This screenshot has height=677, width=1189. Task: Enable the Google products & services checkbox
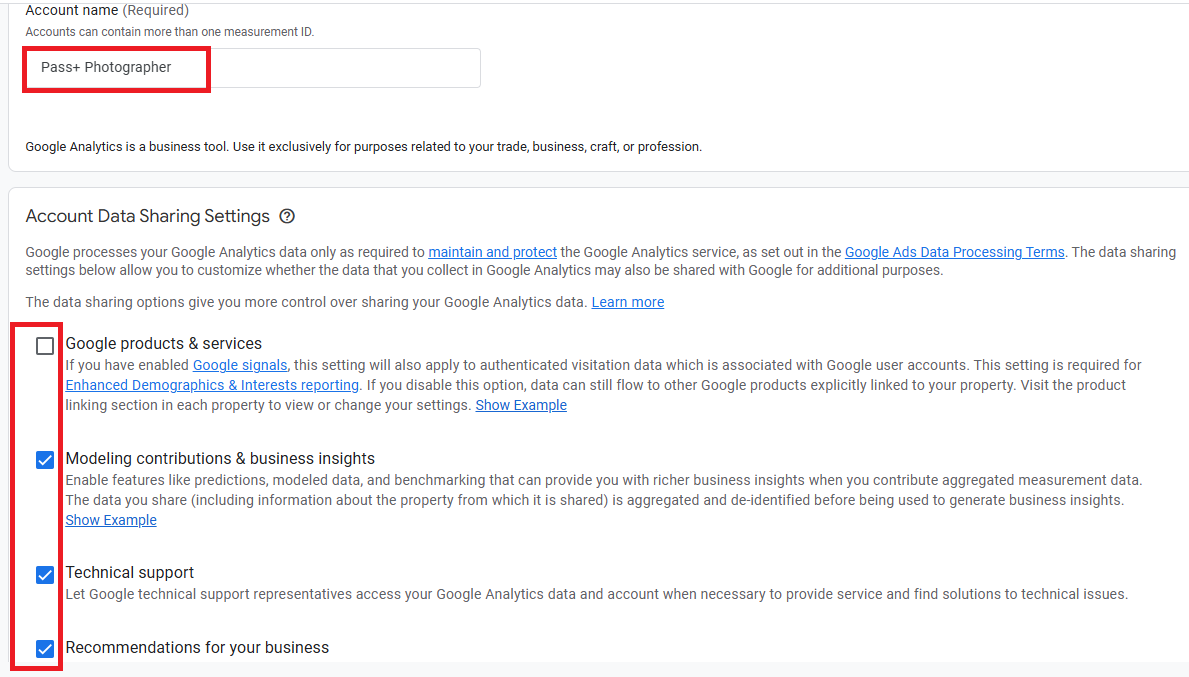click(45, 346)
